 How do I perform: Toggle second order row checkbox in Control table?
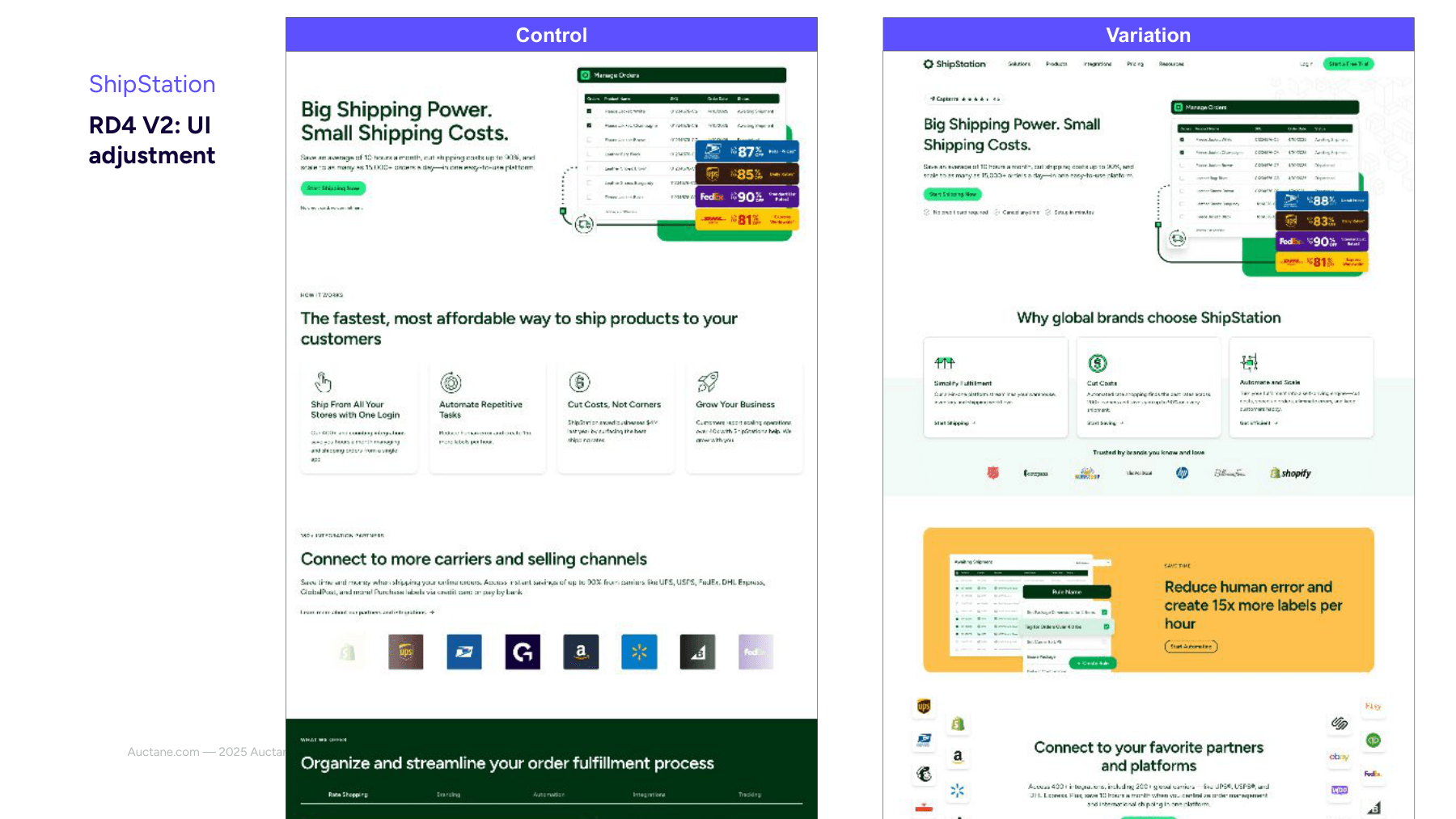click(x=589, y=125)
